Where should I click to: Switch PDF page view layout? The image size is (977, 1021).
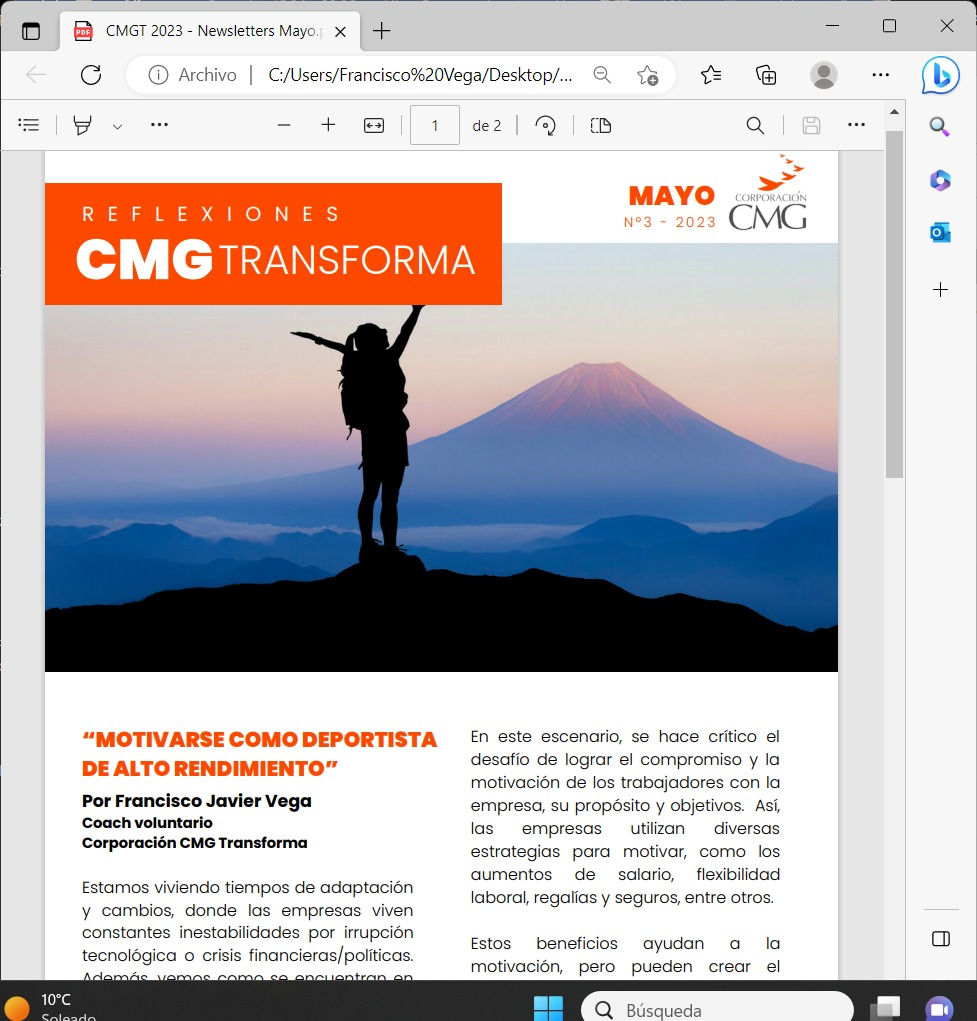point(601,125)
